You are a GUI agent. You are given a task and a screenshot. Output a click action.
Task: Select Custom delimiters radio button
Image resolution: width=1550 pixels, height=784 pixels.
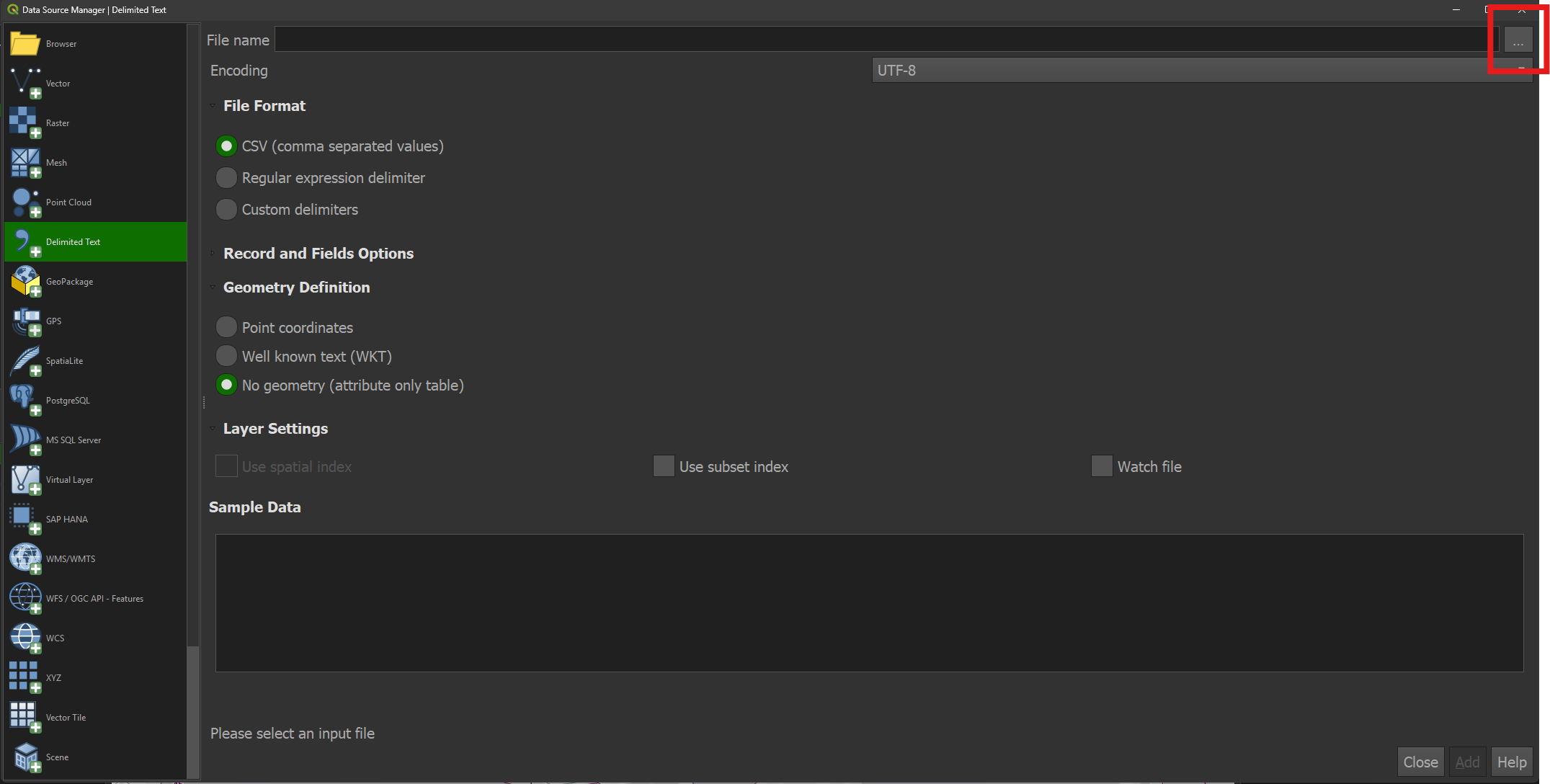click(x=226, y=210)
